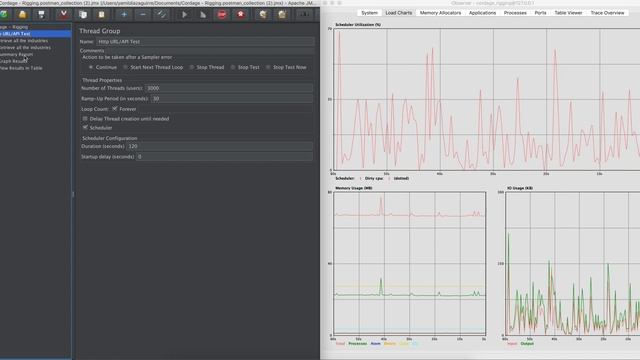Click the Processes legend label under Memory chart
The height and width of the screenshot is (360, 640).
pos(358,344)
